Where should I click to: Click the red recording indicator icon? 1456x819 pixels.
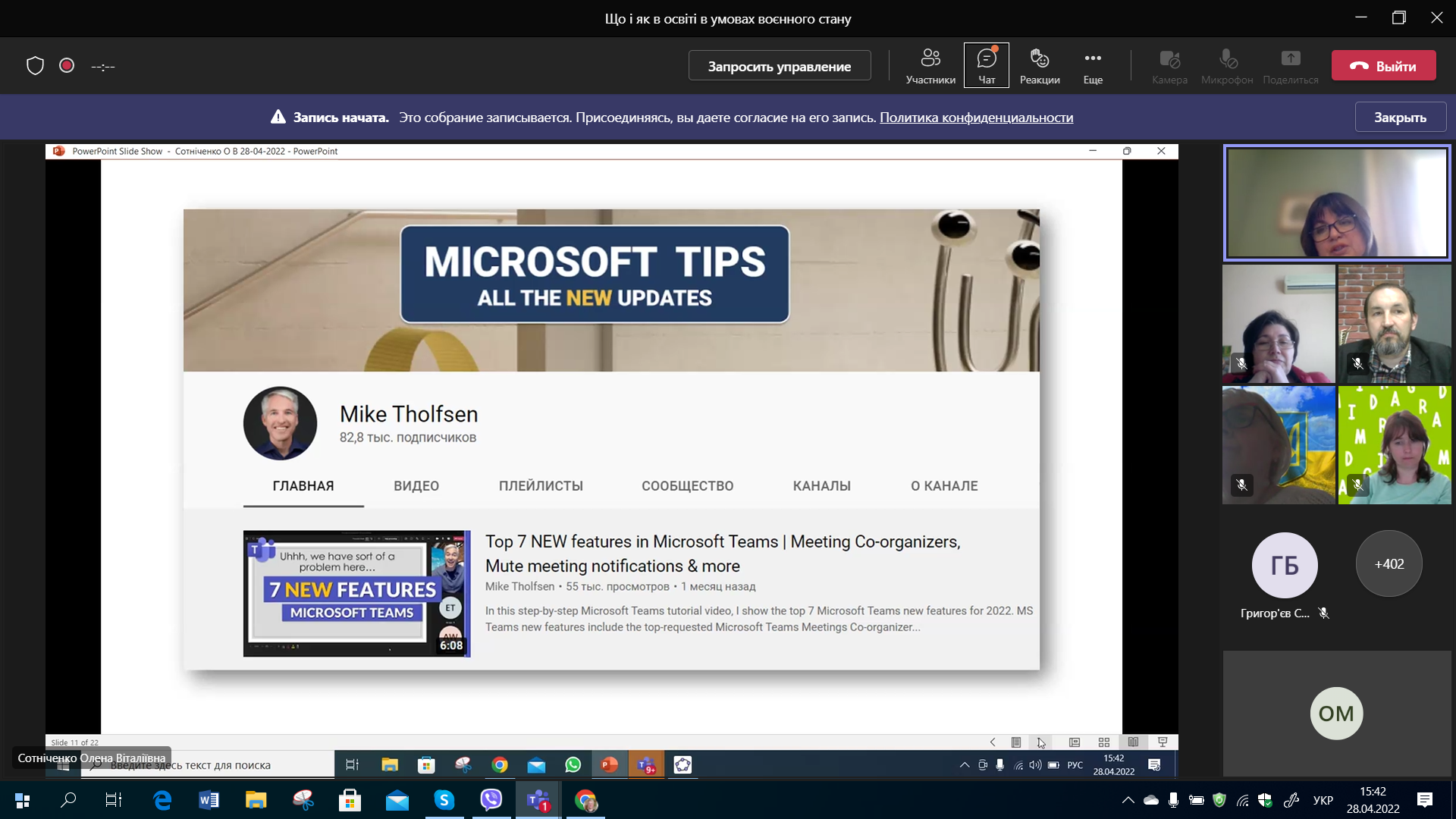(x=67, y=66)
